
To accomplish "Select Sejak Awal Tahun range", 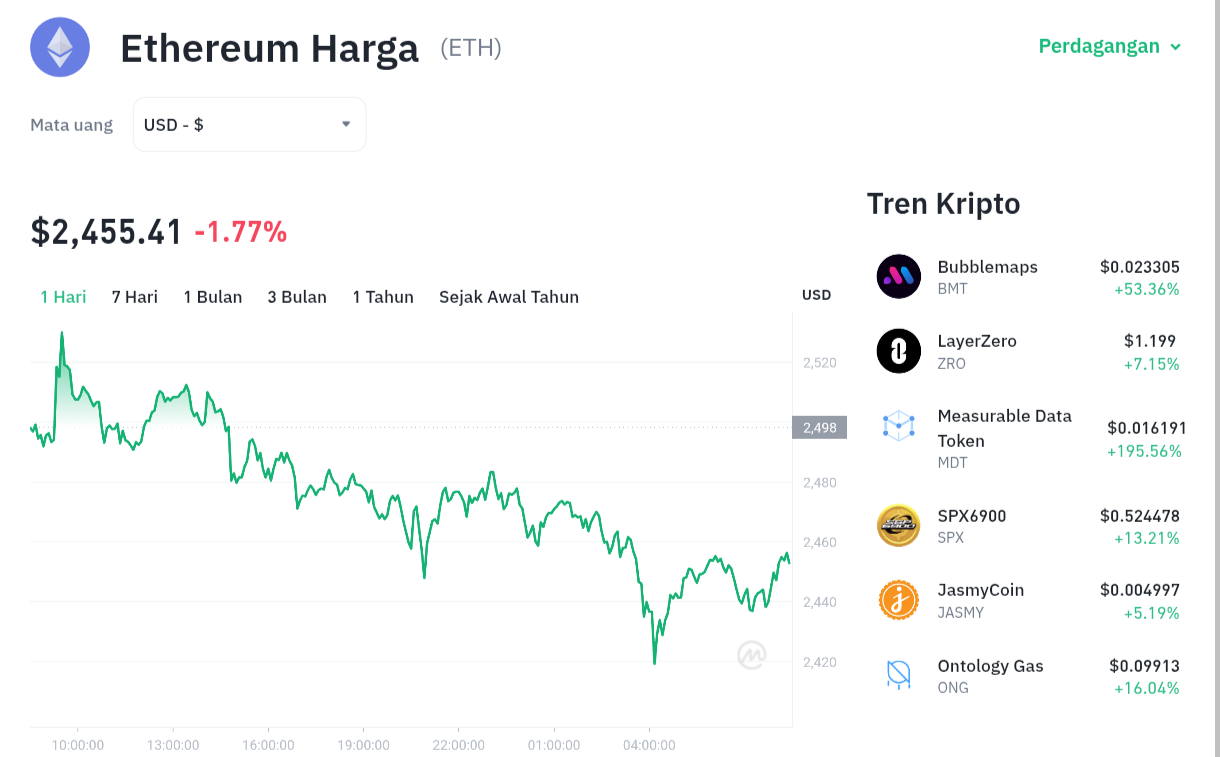I will coord(509,297).
